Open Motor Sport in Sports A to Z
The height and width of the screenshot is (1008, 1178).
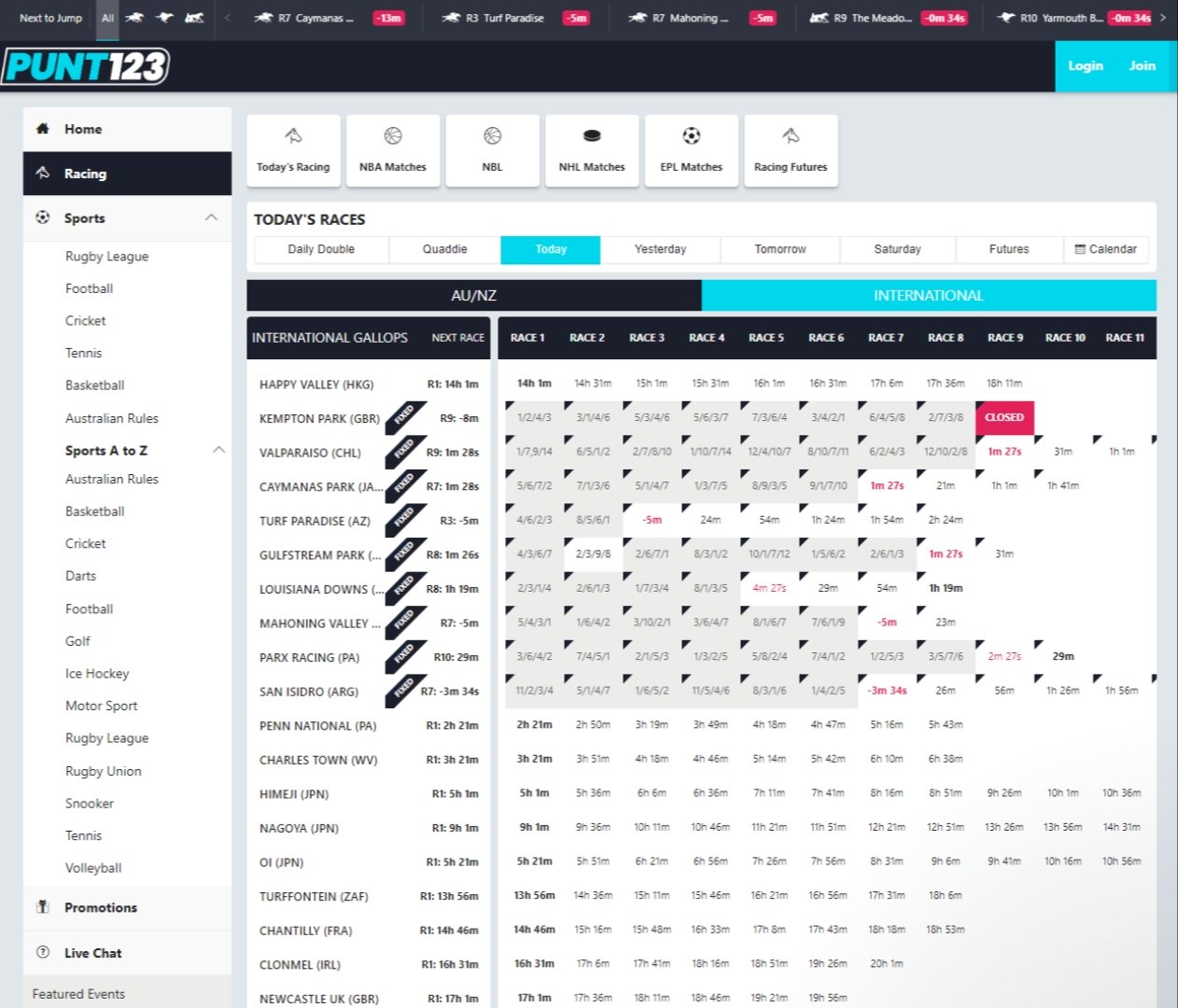pyautogui.click(x=101, y=706)
